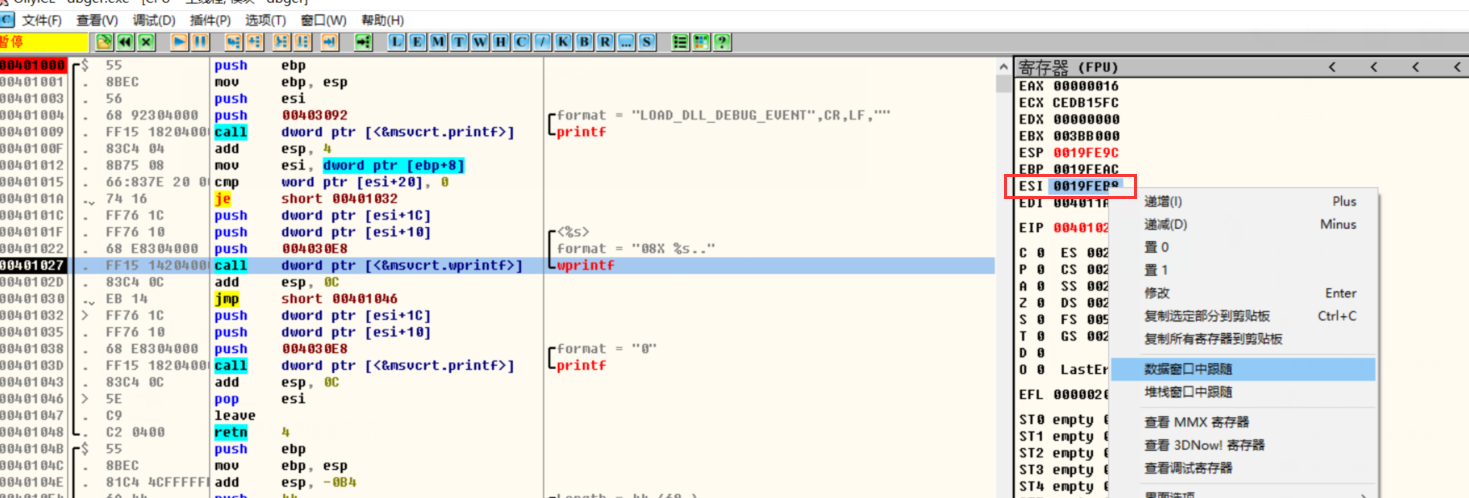The height and width of the screenshot is (498, 1469).
Task: Open the 插件(P) menu
Action: pyautogui.click(x=211, y=20)
